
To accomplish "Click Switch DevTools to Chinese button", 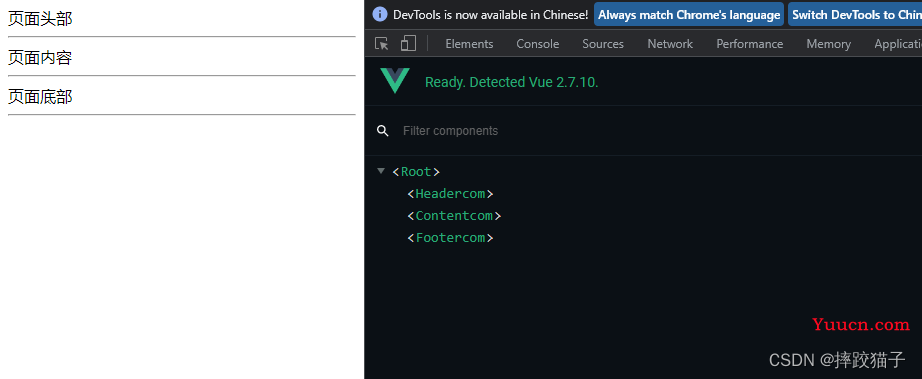I will (855, 15).
